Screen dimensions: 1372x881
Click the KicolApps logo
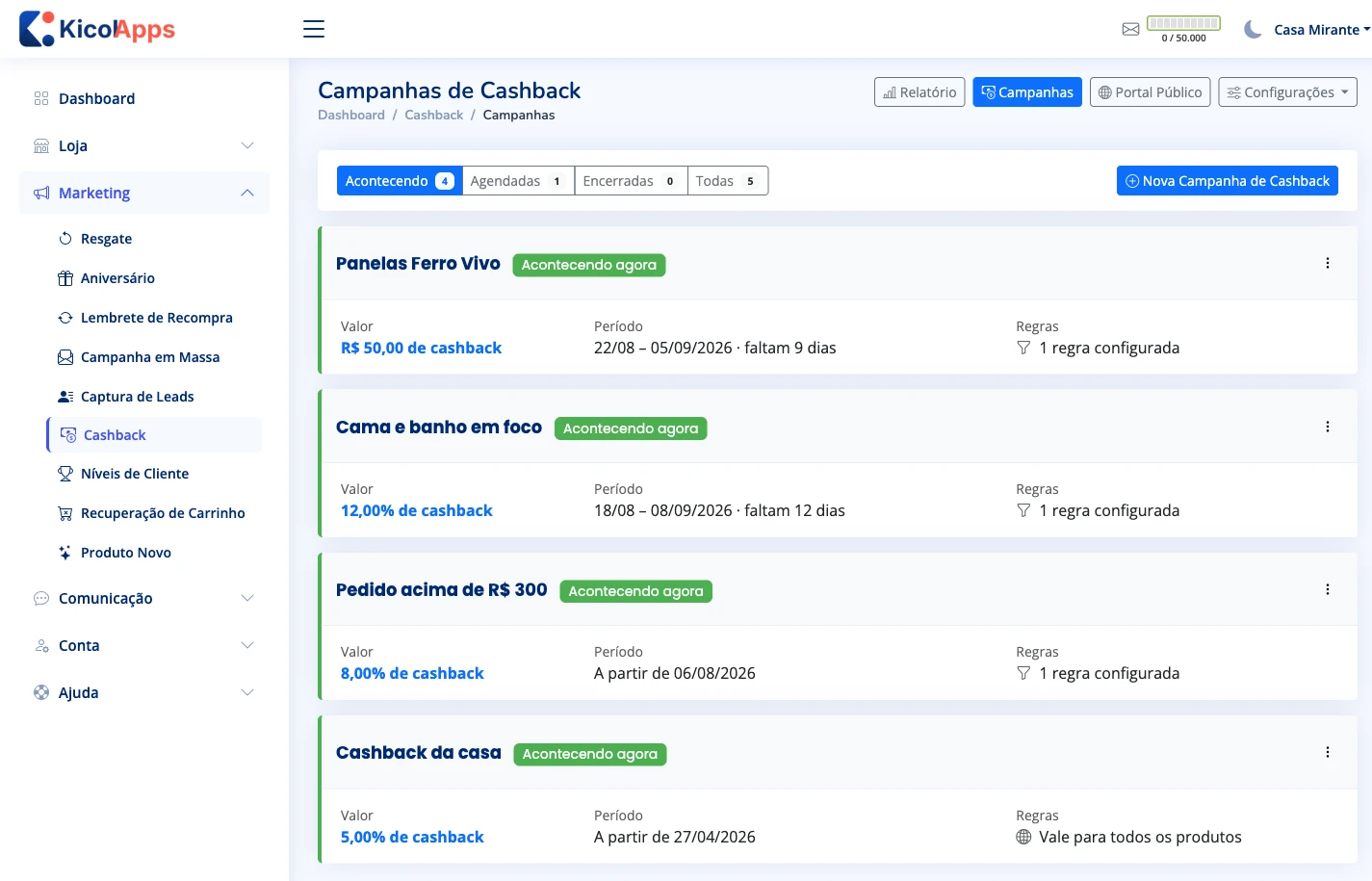[97, 29]
